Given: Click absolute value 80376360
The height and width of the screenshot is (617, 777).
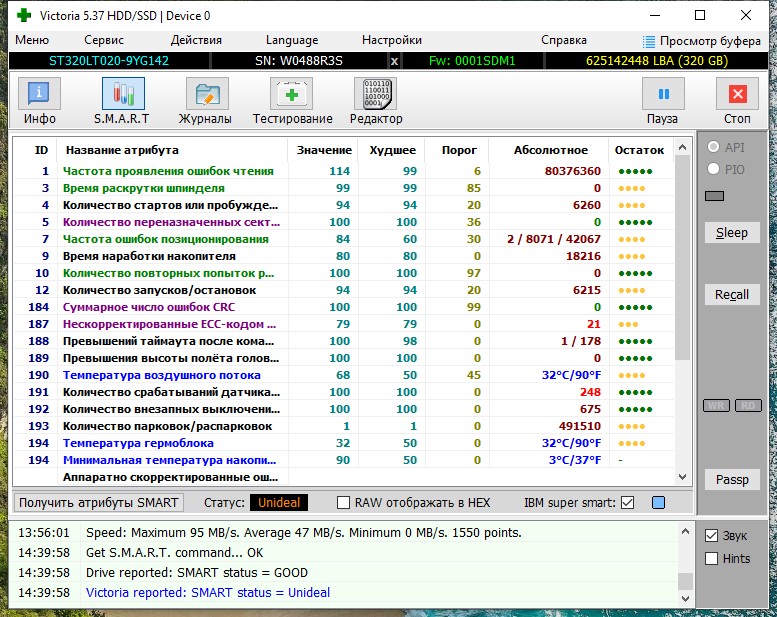Looking at the screenshot, I should click(572, 171).
